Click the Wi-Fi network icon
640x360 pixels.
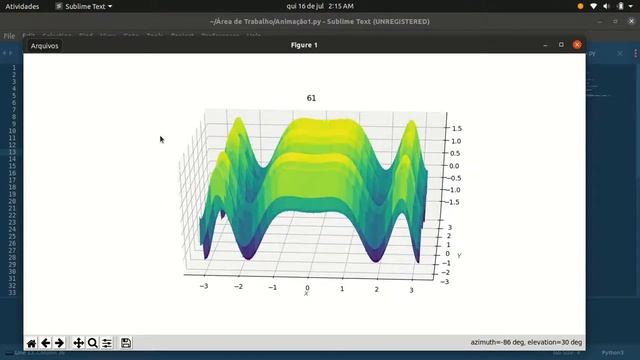pos(593,6)
